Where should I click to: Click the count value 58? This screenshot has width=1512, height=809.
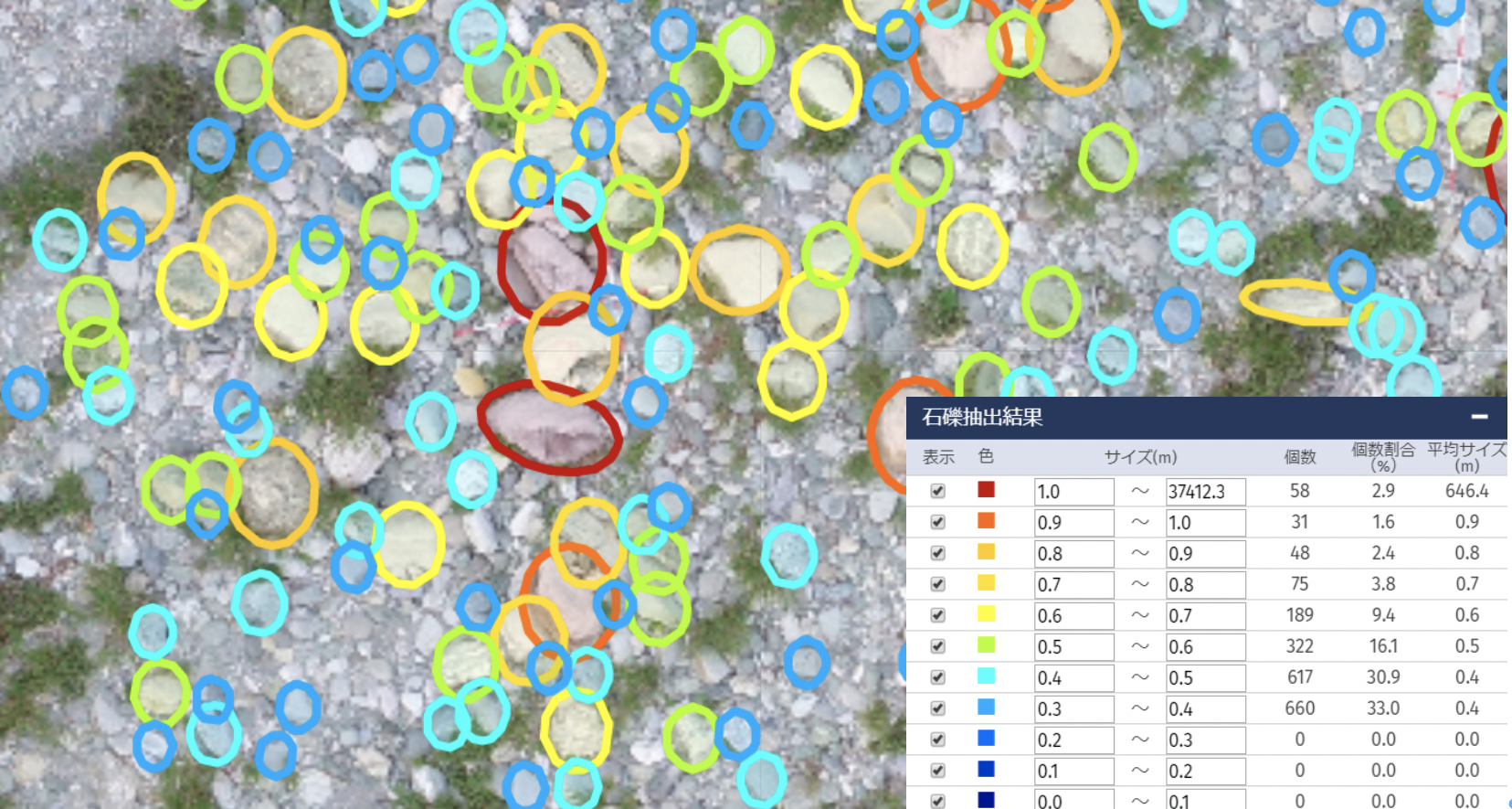[x=1300, y=491]
